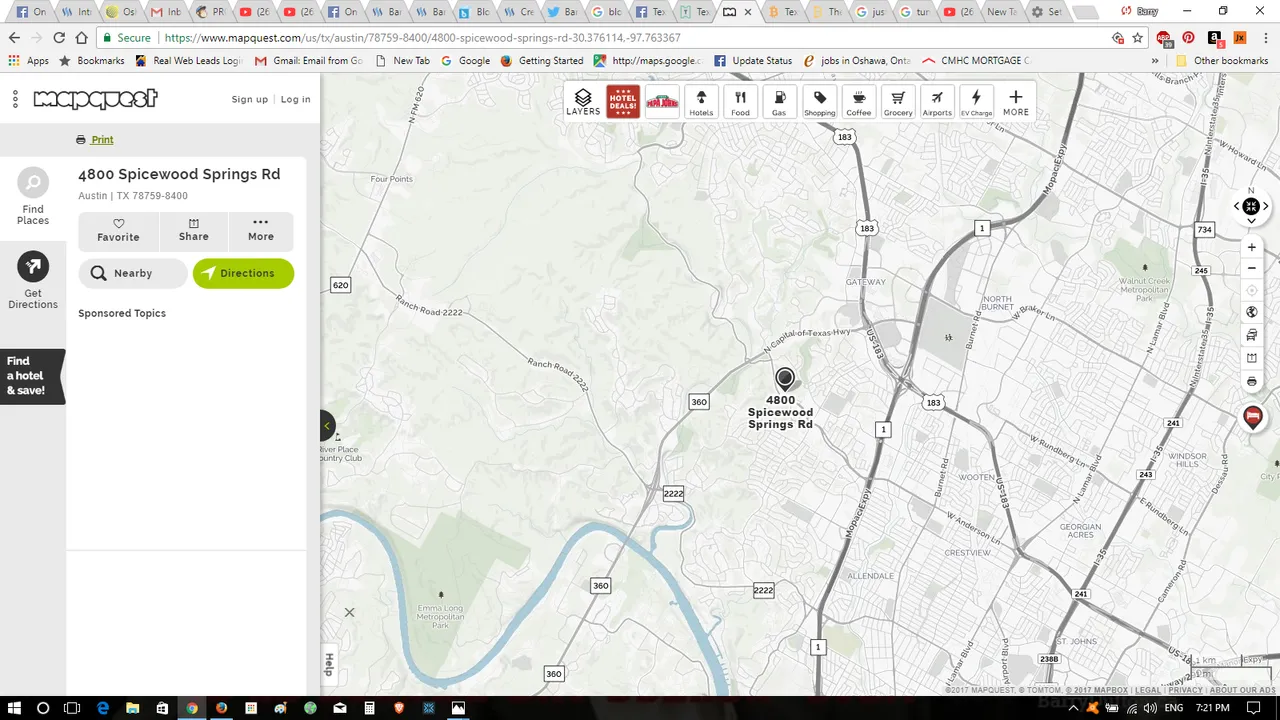Collapse the left sidebar panel arrow
The image size is (1280, 720).
coord(327,426)
